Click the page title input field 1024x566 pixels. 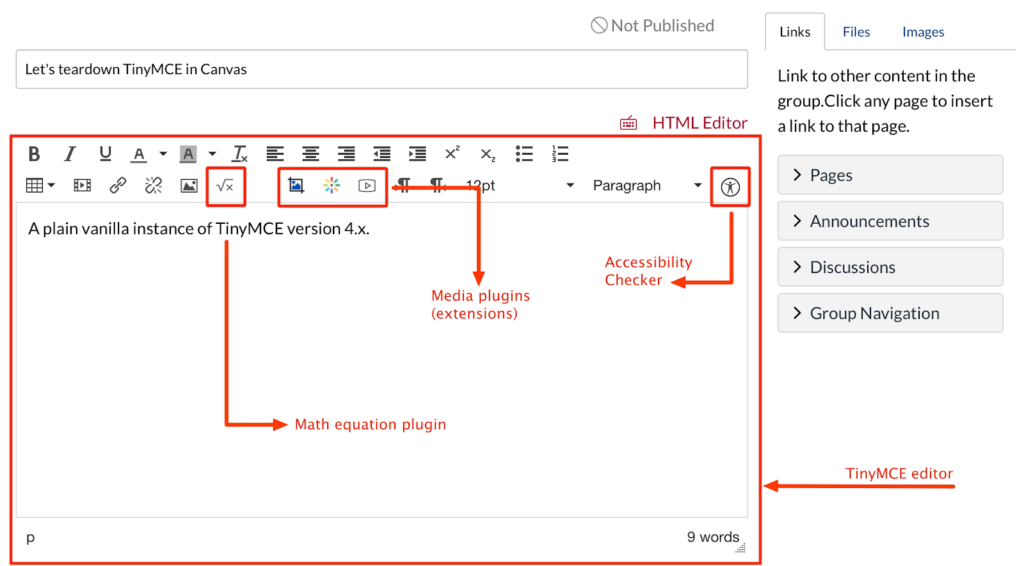coord(382,69)
